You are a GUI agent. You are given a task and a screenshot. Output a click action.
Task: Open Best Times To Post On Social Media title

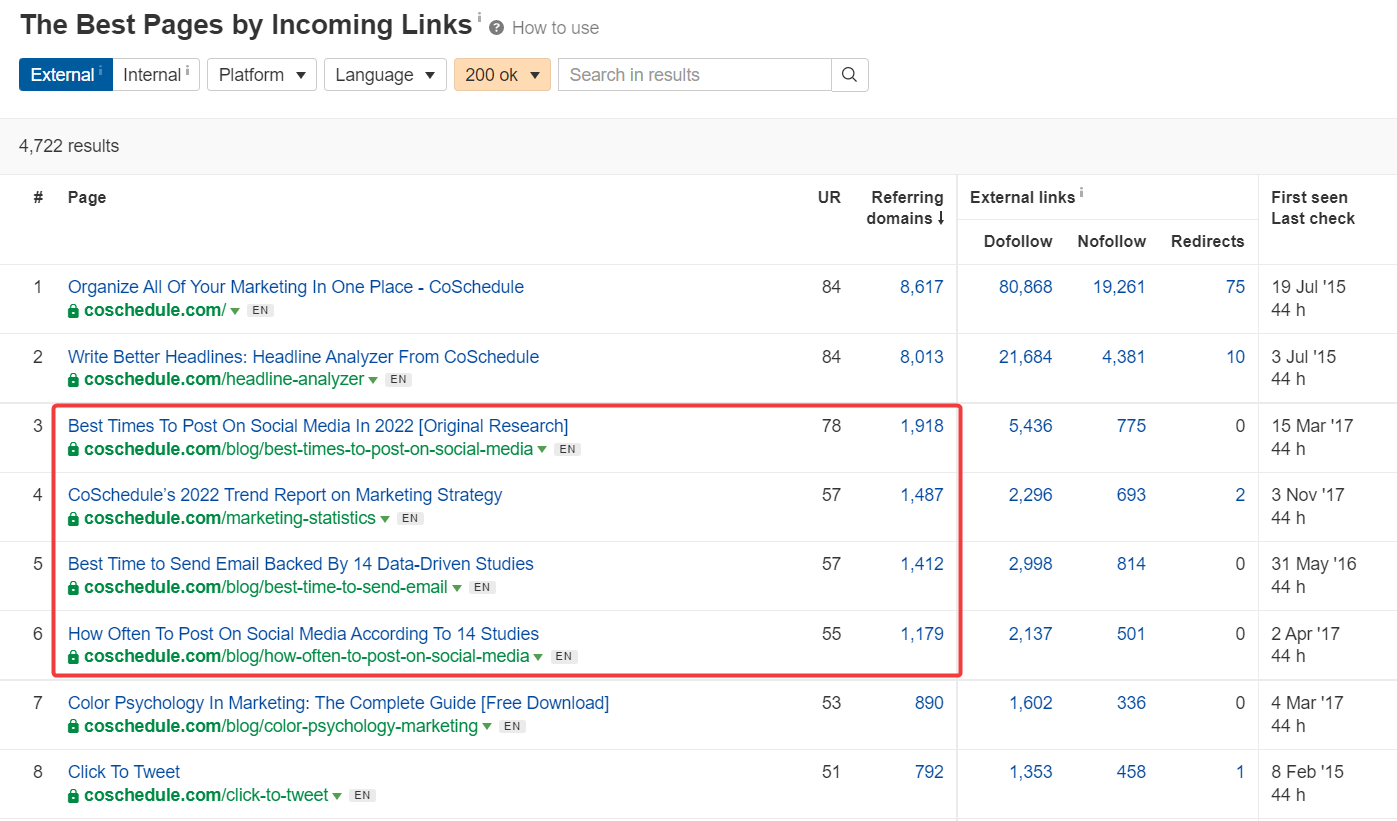pos(318,426)
